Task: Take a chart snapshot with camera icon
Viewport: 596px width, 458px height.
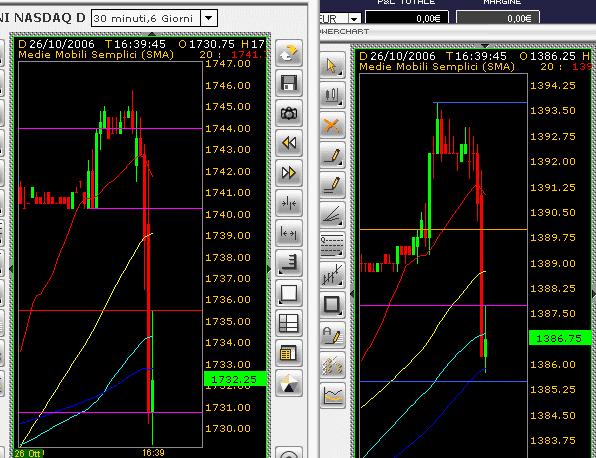Action: pyautogui.click(x=288, y=113)
